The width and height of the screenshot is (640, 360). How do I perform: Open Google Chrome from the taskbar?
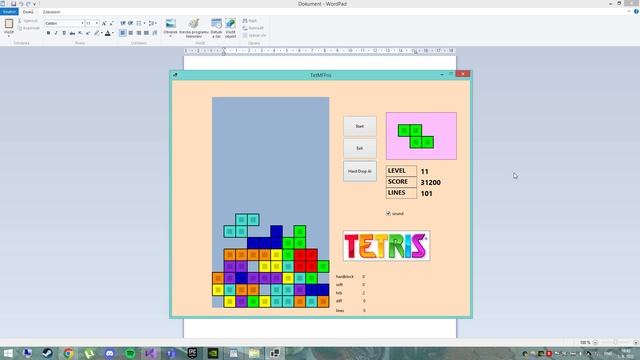click(68, 353)
